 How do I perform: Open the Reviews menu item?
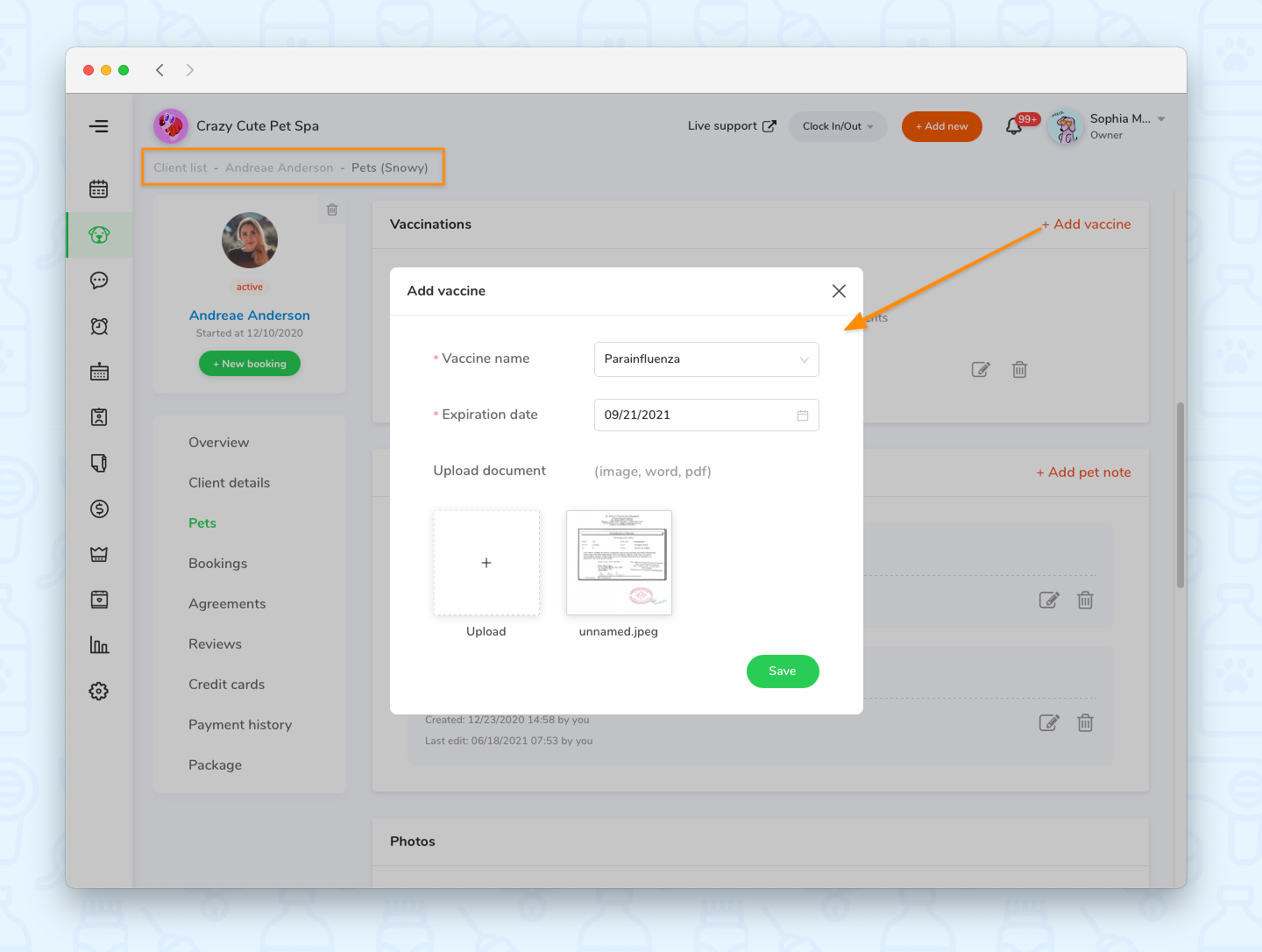(x=215, y=644)
